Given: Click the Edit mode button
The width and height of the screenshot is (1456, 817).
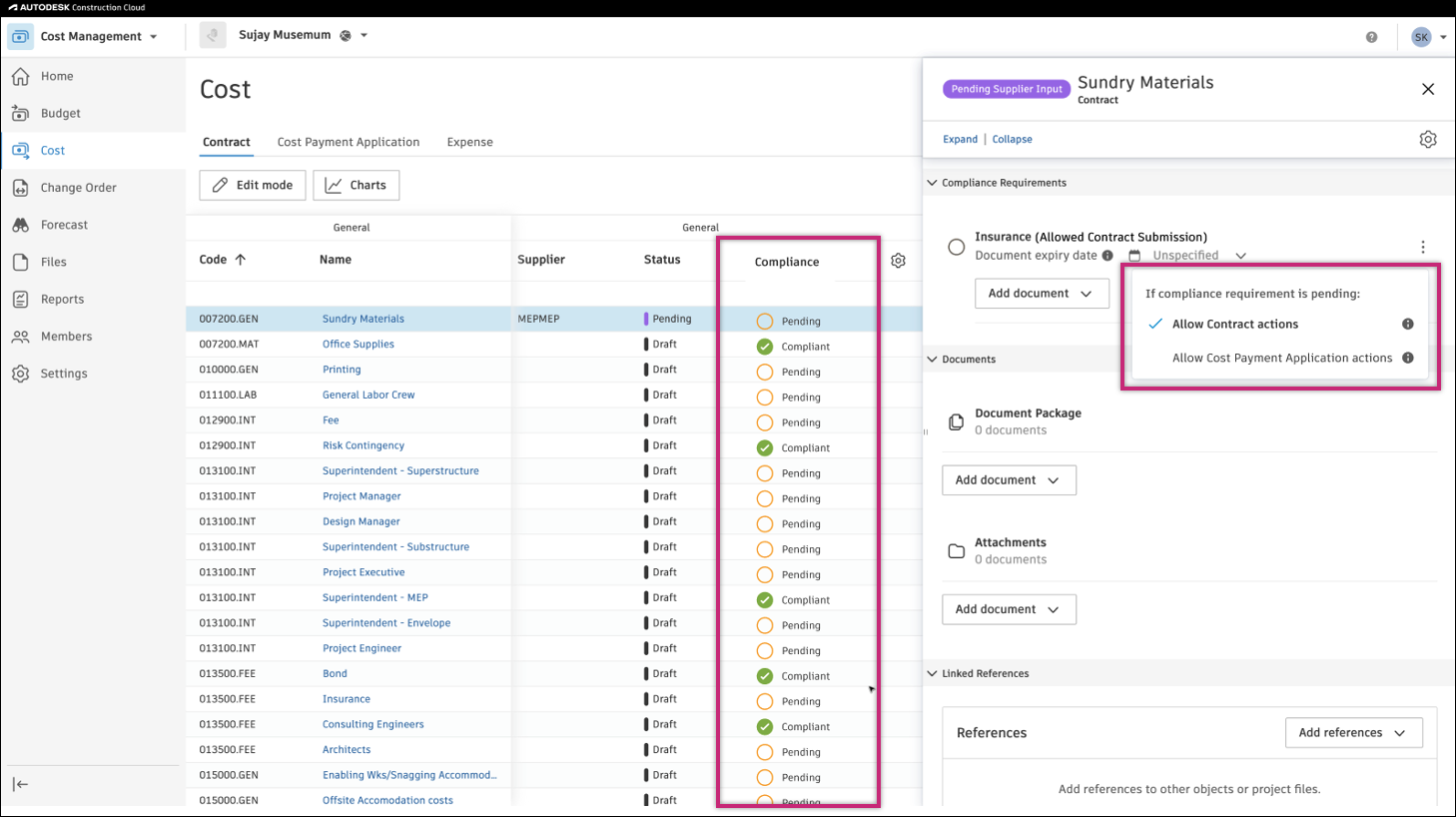Looking at the screenshot, I should click(x=252, y=185).
